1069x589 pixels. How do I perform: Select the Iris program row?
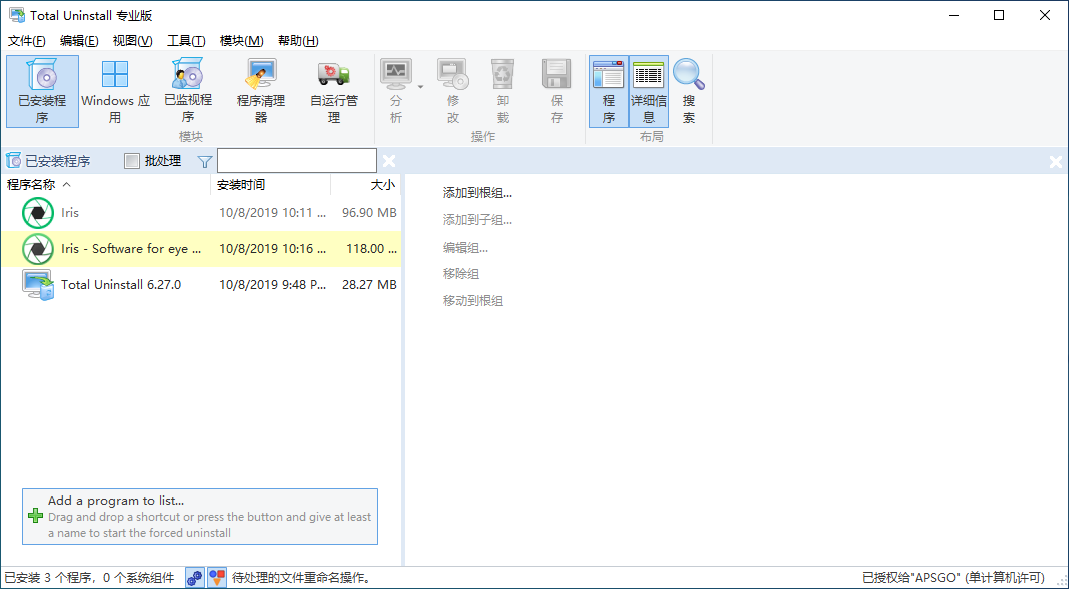200,213
